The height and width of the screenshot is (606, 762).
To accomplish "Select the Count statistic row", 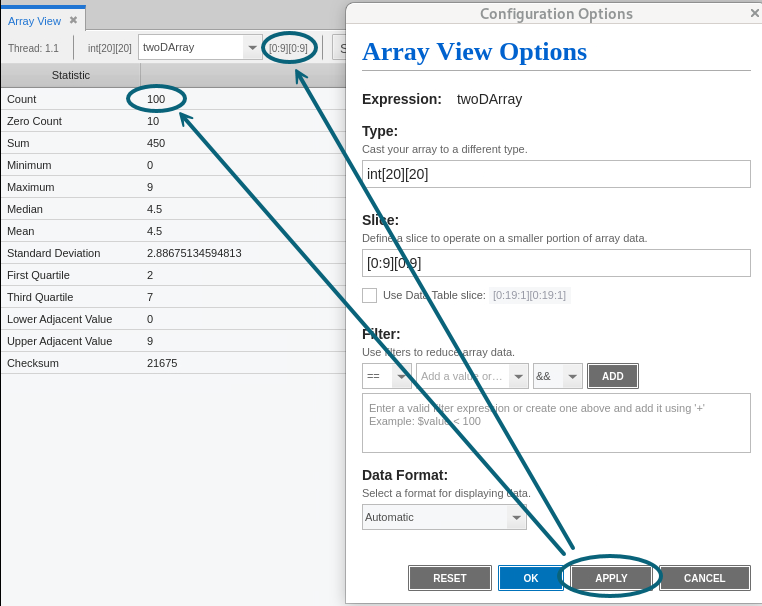I will [x=70, y=99].
